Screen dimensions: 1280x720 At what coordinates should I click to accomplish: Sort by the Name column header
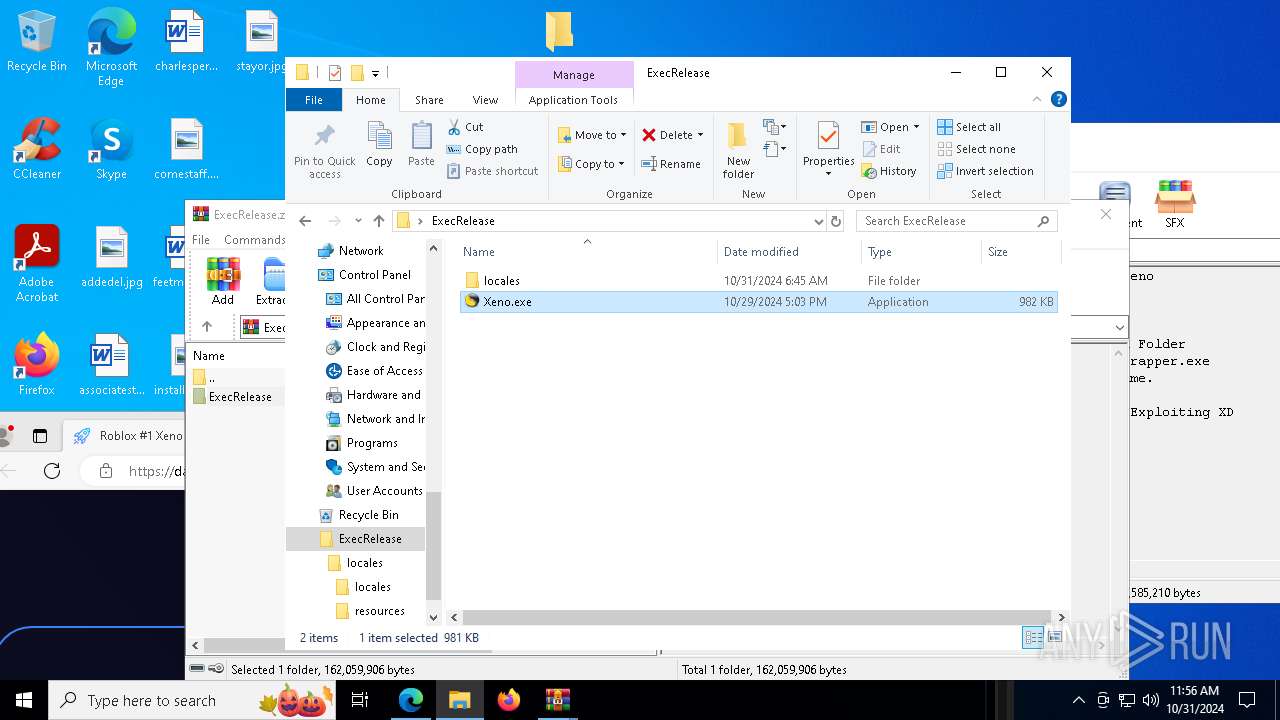587,252
